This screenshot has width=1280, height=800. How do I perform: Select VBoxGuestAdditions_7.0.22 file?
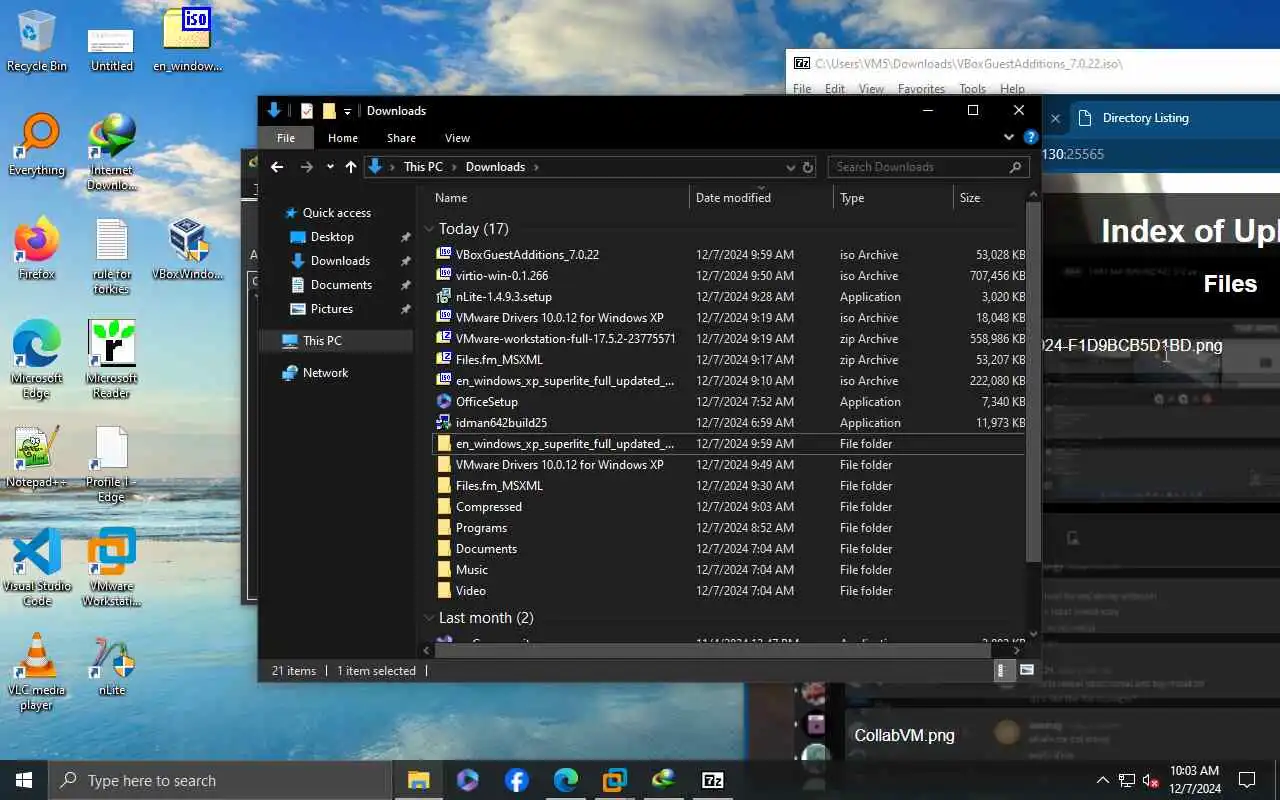click(730, 255)
